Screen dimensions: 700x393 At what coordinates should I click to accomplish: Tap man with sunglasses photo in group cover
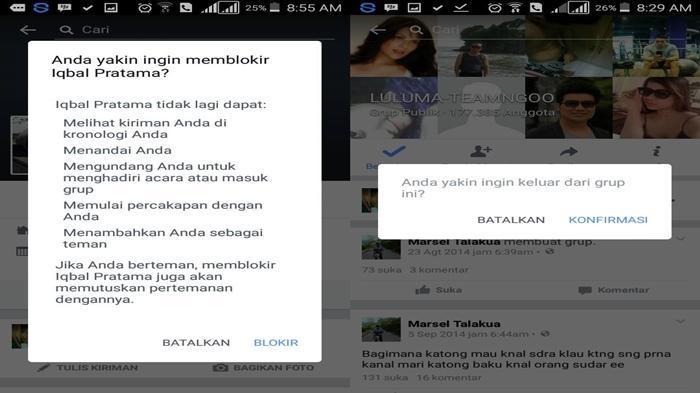pyautogui.click(x=569, y=108)
